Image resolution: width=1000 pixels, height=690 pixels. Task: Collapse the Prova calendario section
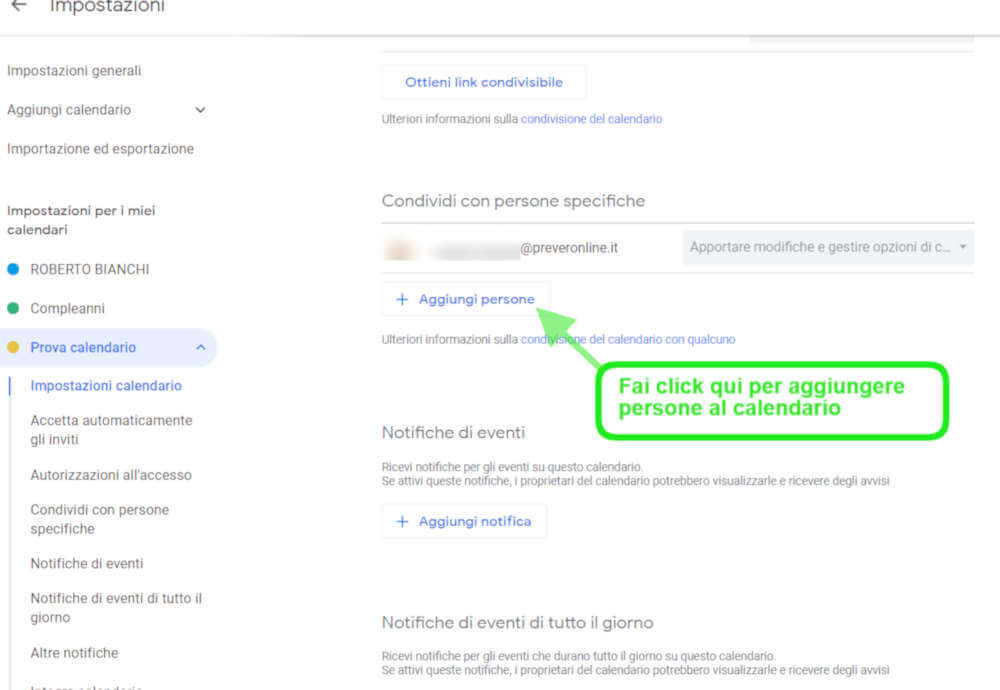[200, 347]
